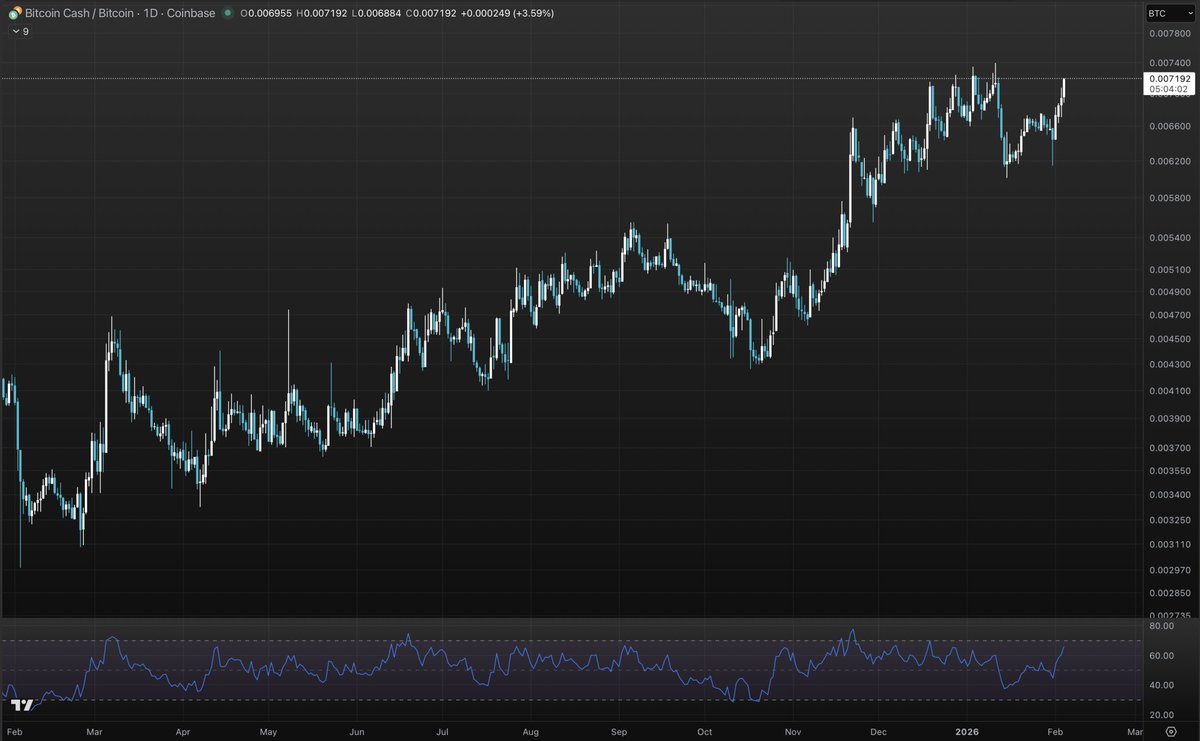Click the RSI 60.00 axis label
Image resolution: width=1200 pixels, height=741 pixels.
point(1161,656)
